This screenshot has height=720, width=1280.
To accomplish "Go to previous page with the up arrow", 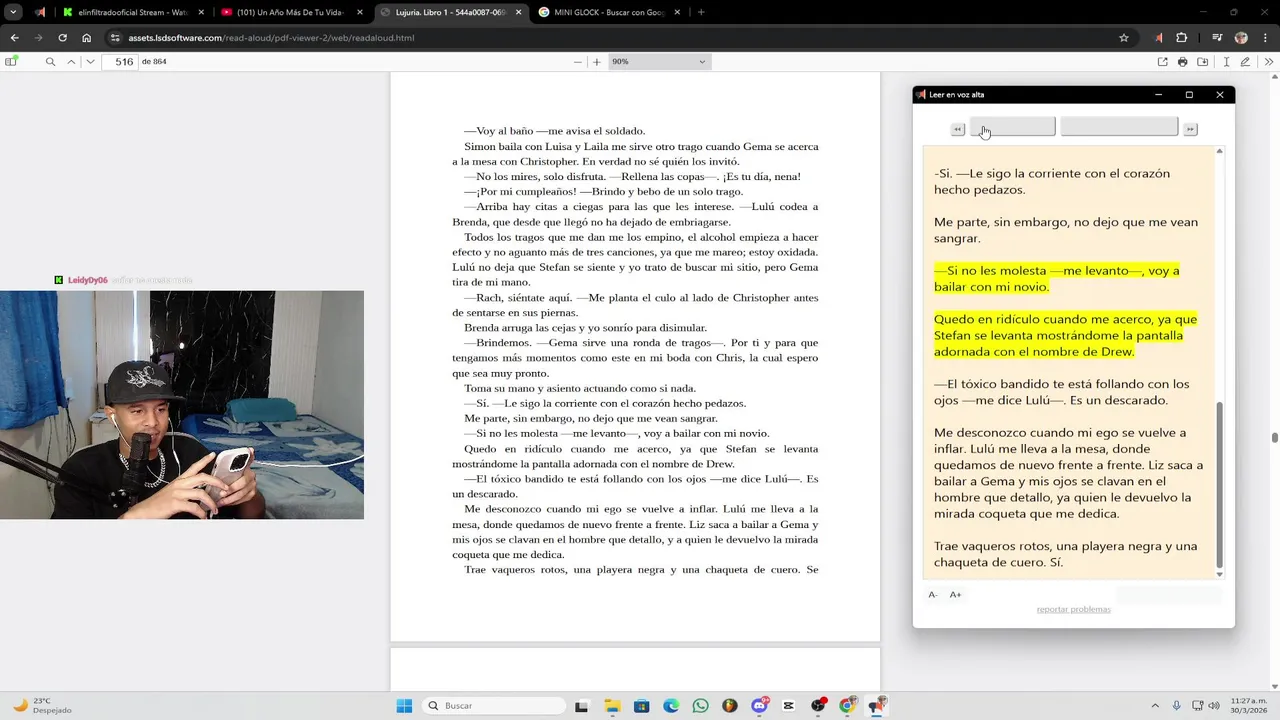I will [x=71, y=62].
